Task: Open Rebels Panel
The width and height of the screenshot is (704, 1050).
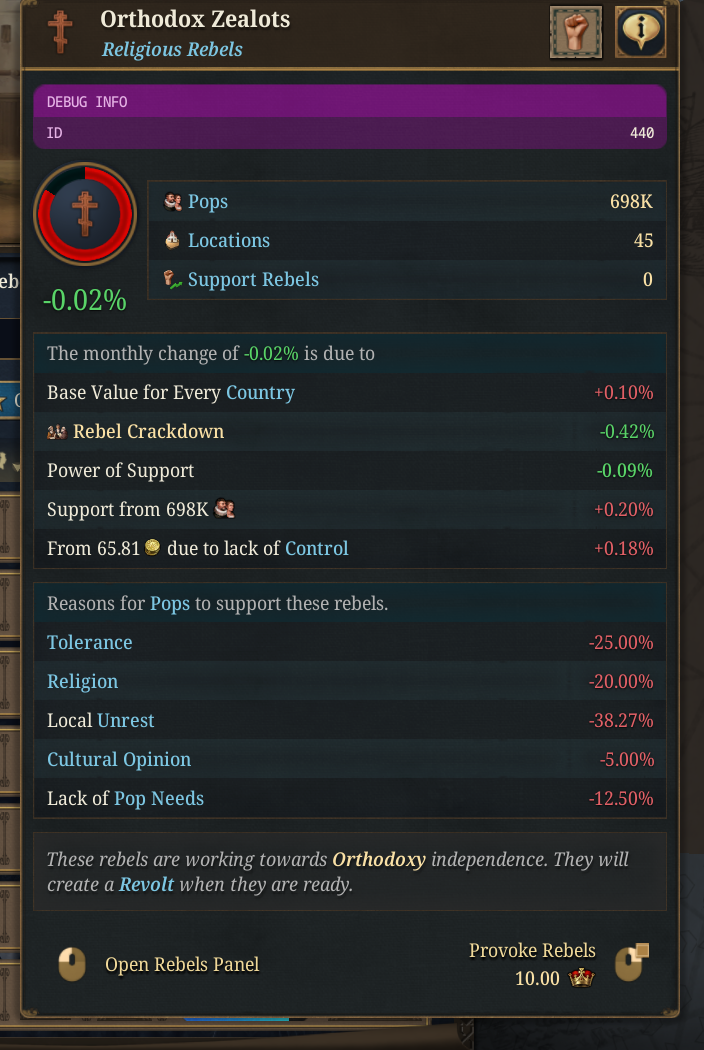Action: click(182, 965)
